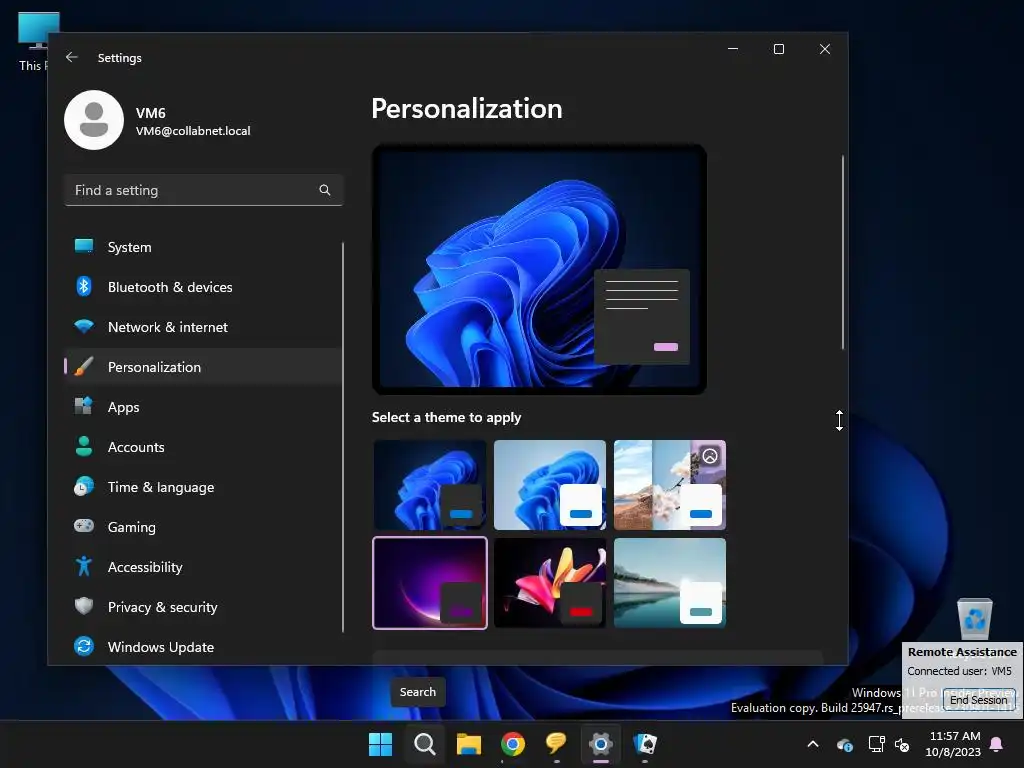Viewport: 1024px width, 768px height.
Task: Click the Privacy & security shield icon
Action: coord(84,606)
